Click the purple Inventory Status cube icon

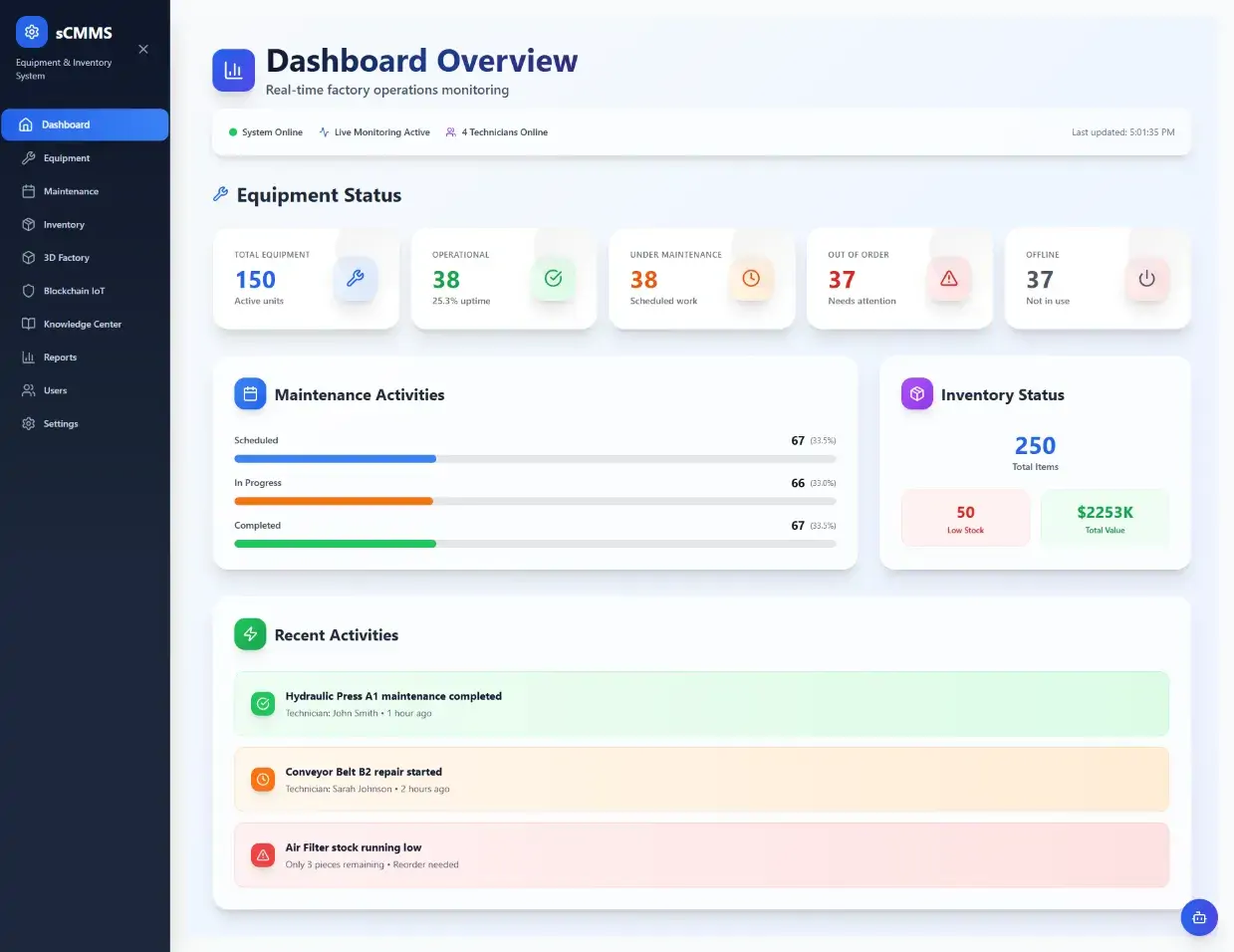tap(916, 394)
